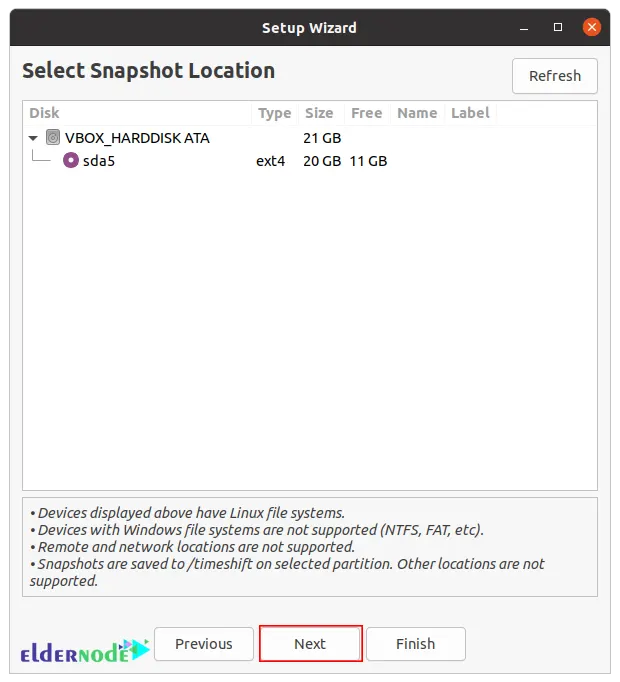
Task: Click the Name column header
Action: pyautogui.click(x=416, y=113)
